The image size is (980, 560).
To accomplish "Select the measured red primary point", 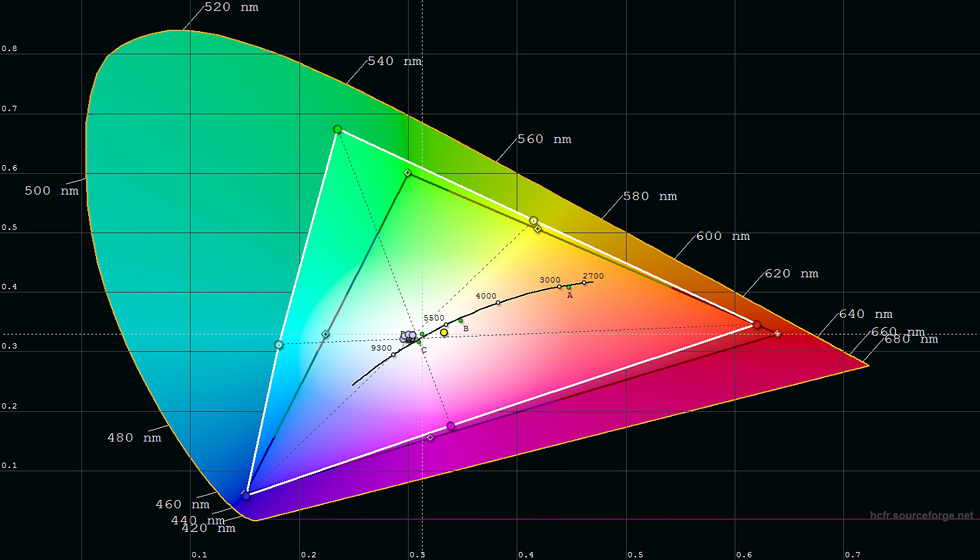I will [x=756, y=324].
